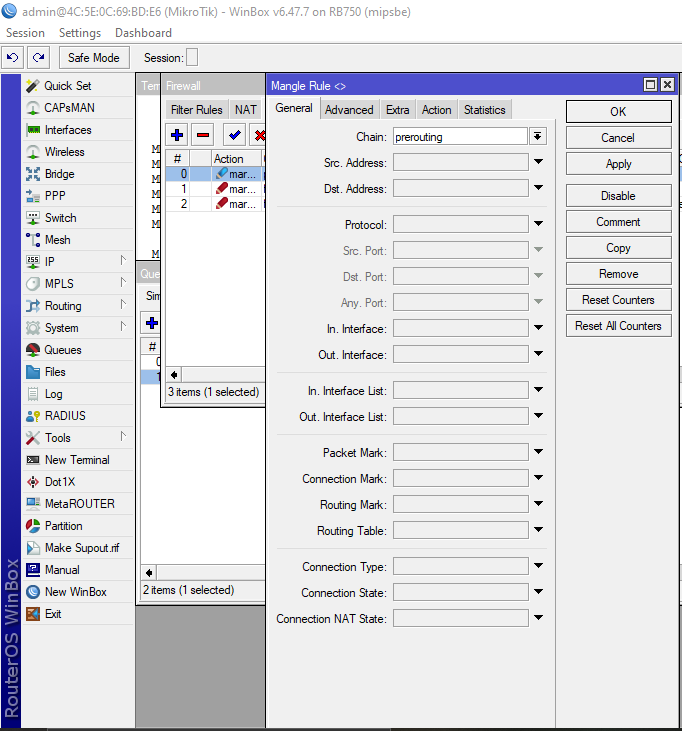Expand the Packet Mark field
The height and width of the screenshot is (731, 682).
click(538, 452)
